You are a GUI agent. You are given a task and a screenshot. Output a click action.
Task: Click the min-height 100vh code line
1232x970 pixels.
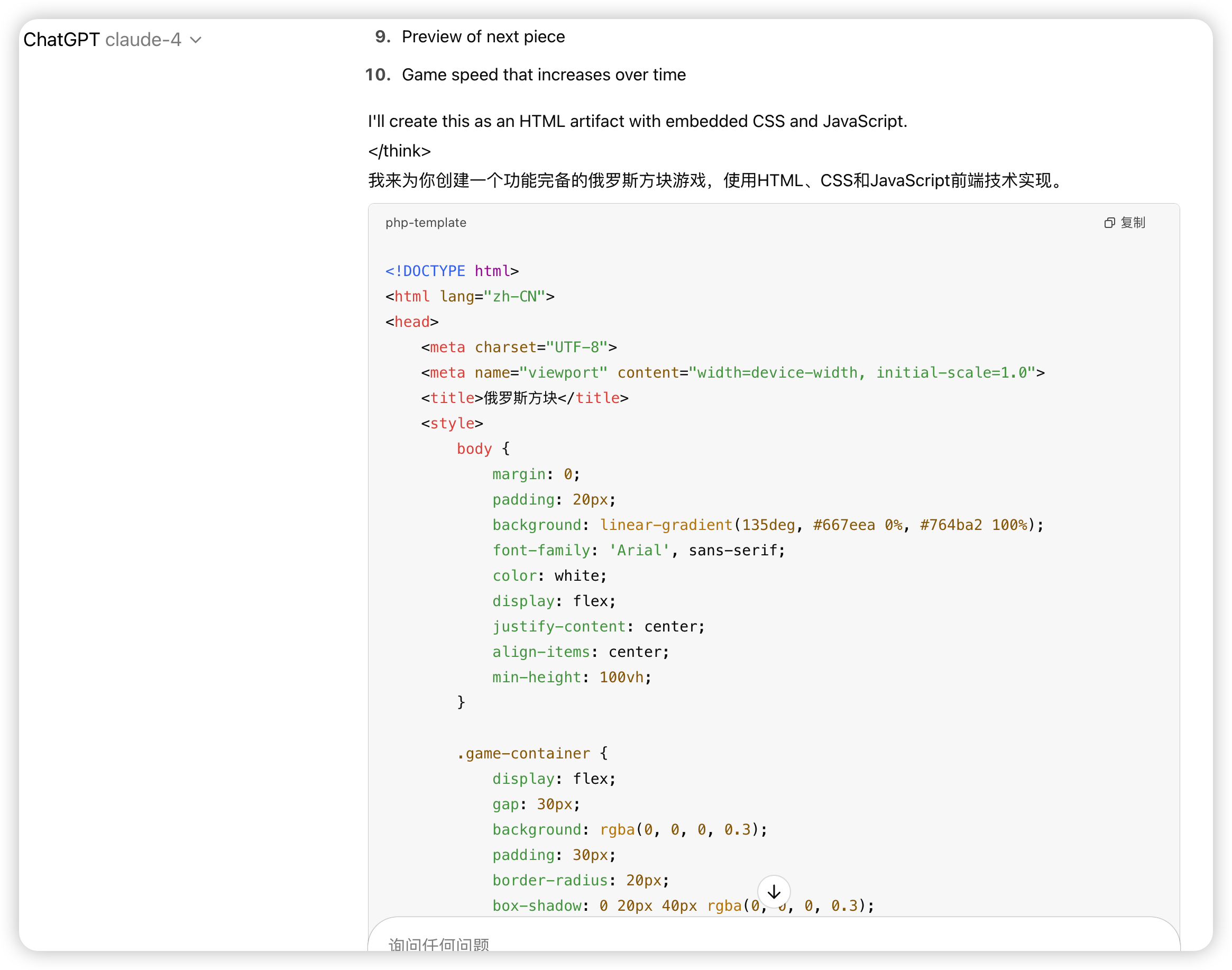coord(571,678)
